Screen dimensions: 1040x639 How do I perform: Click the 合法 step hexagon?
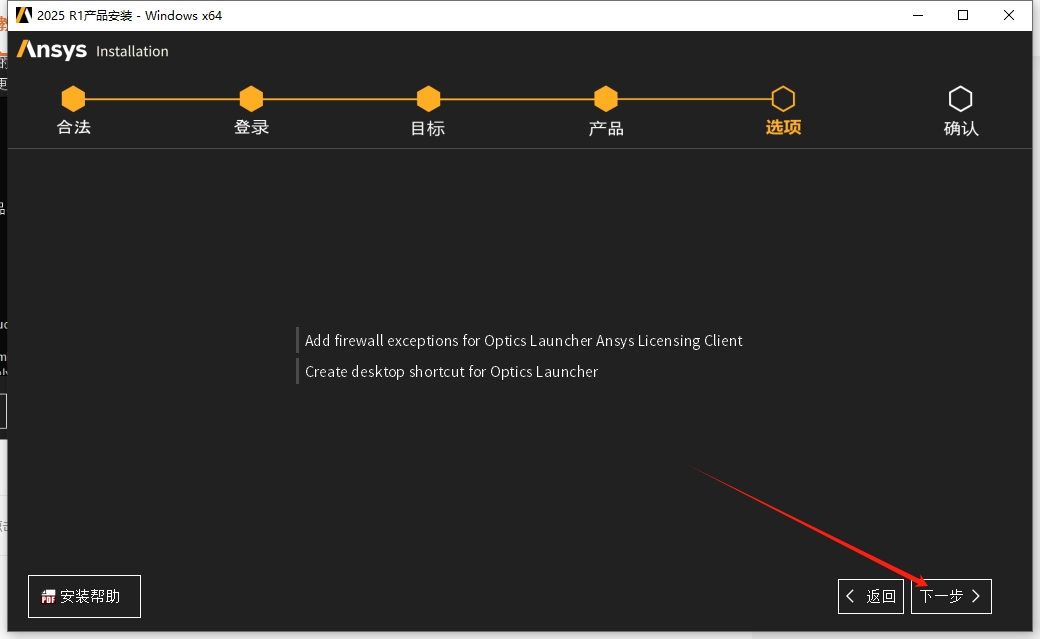[x=73, y=99]
